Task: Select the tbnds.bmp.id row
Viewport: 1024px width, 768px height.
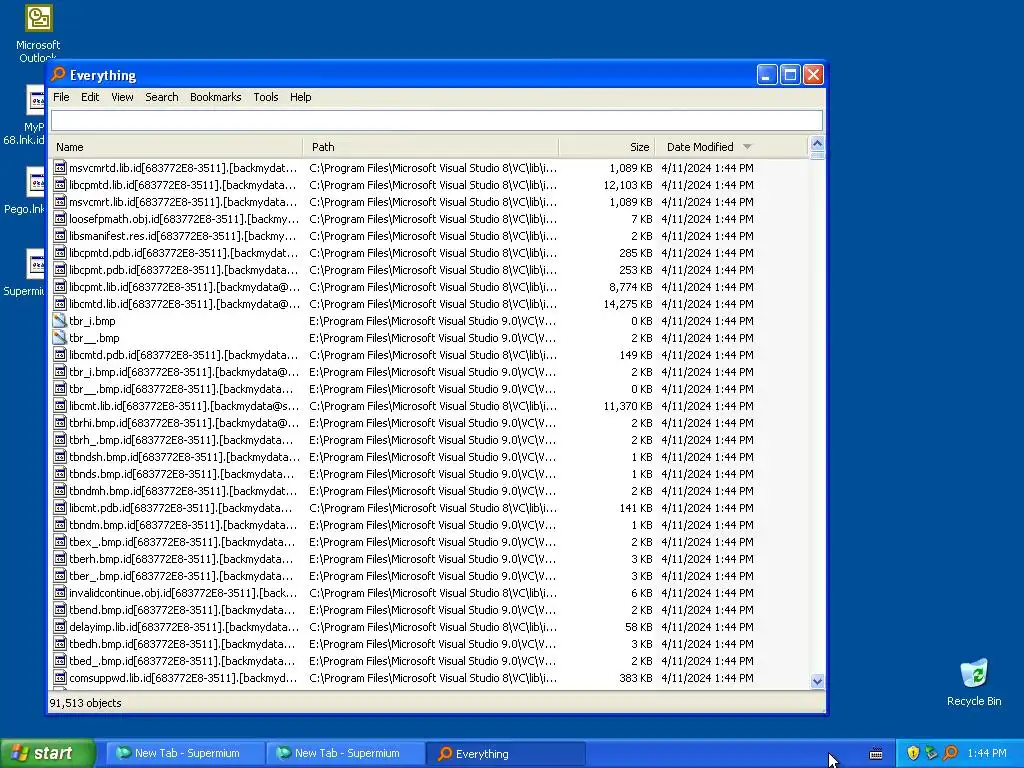Action: (x=429, y=473)
